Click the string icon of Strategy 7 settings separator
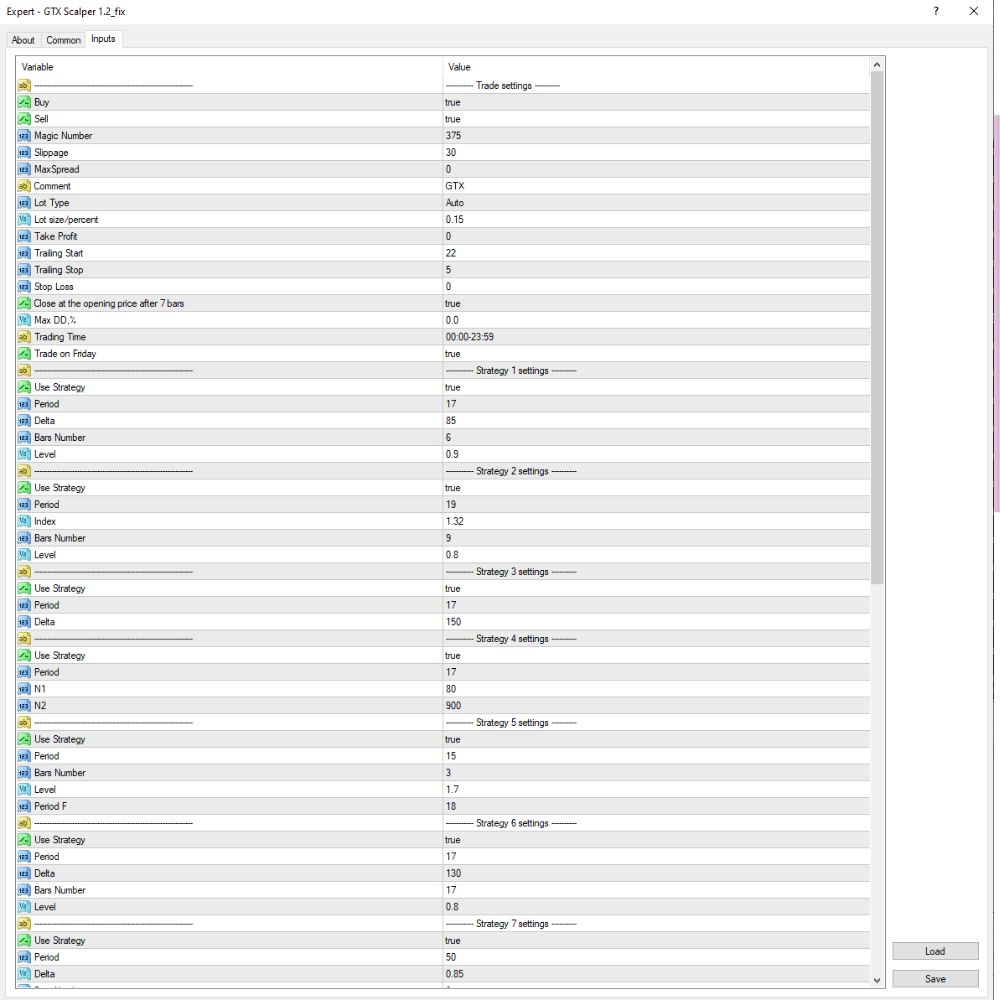 click(24, 924)
